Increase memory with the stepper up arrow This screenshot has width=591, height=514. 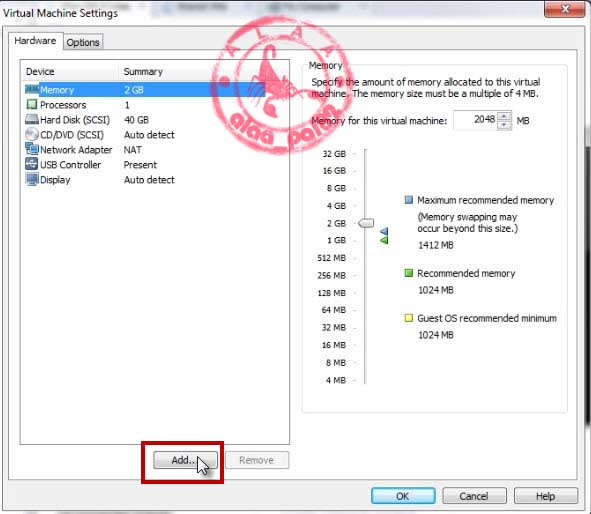tap(504, 116)
